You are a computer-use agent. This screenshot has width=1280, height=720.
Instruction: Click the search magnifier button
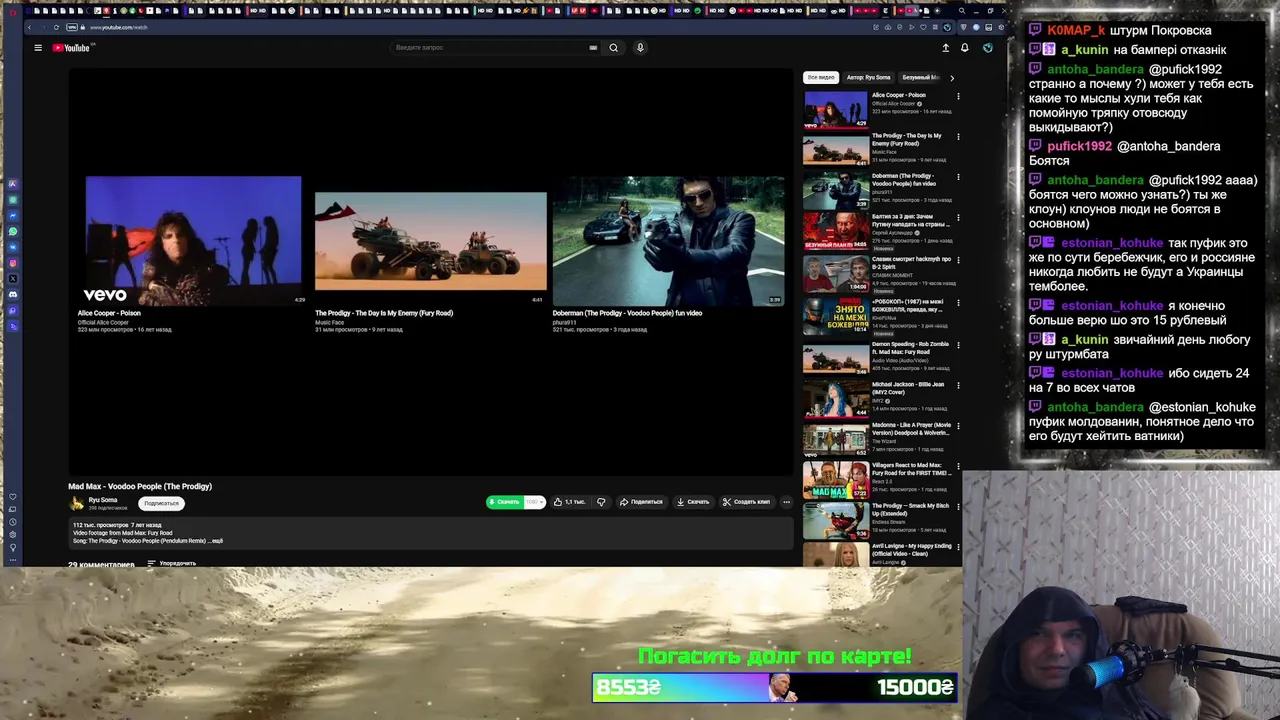(614, 47)
